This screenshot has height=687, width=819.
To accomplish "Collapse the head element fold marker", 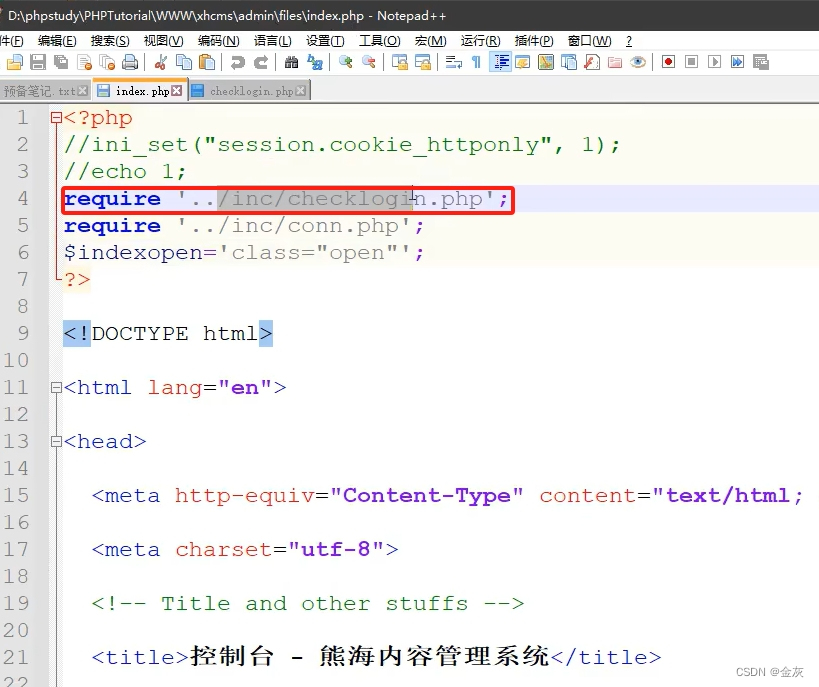I will (x=57, y=441).
